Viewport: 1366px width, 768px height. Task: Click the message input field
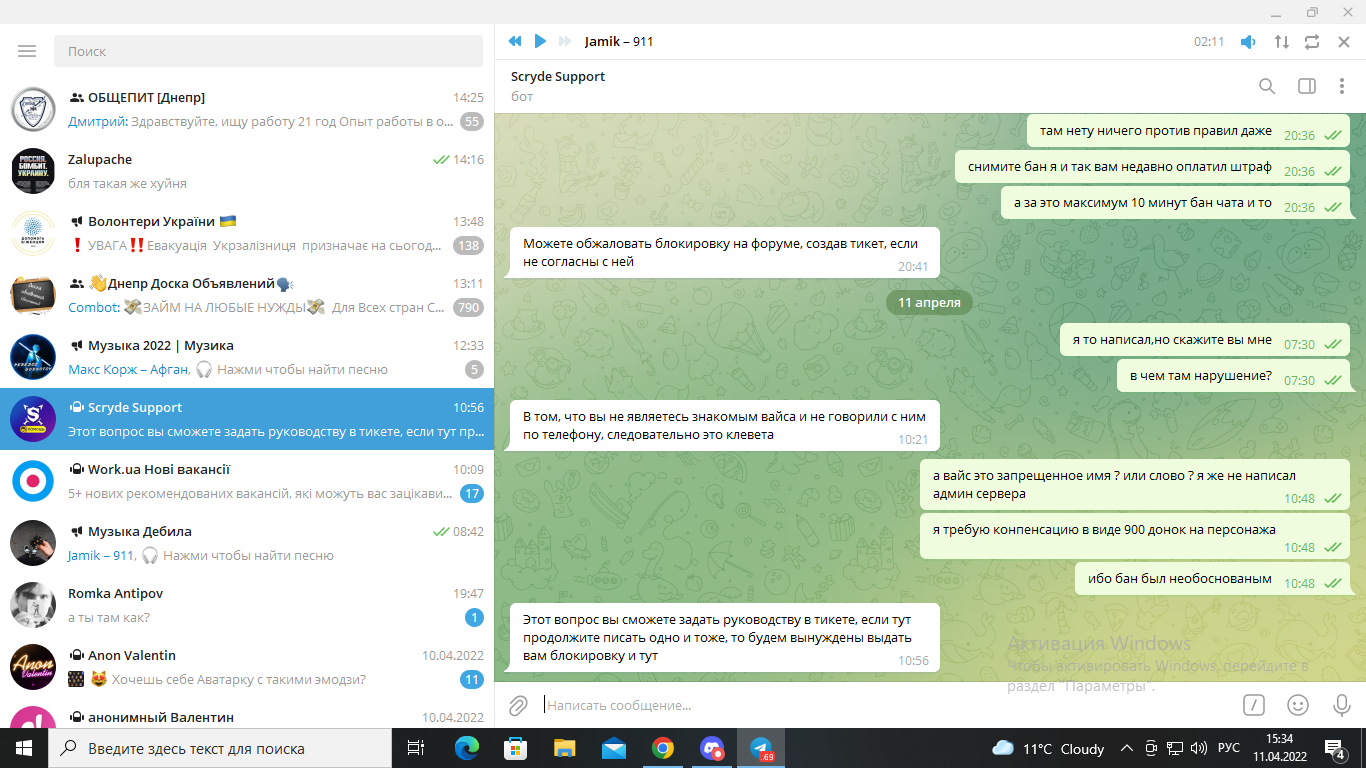[x=880, y=705]
